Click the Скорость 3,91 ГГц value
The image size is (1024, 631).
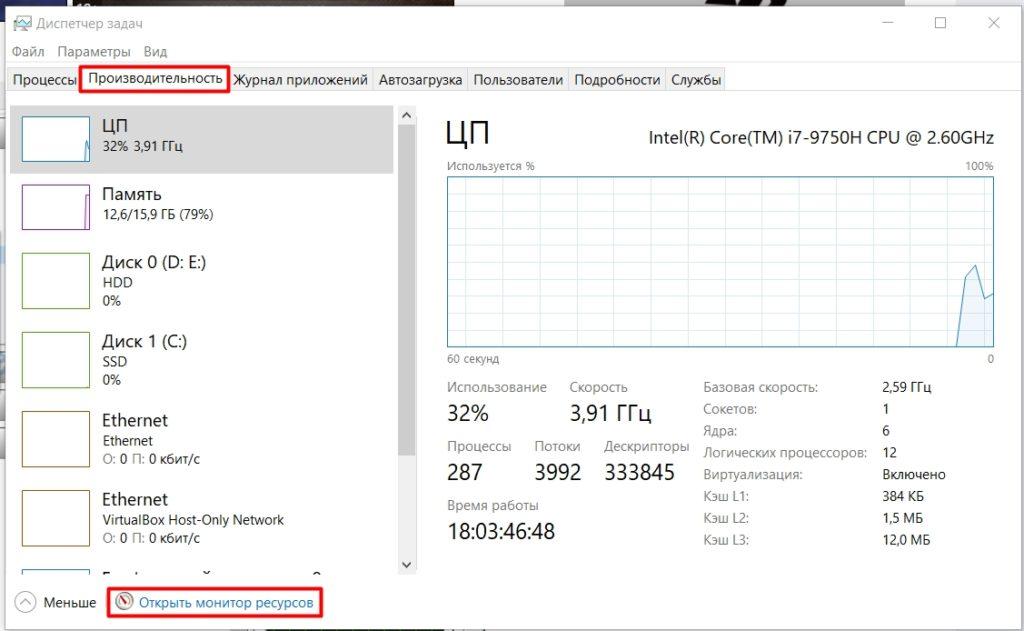click(x=610, y=413)
